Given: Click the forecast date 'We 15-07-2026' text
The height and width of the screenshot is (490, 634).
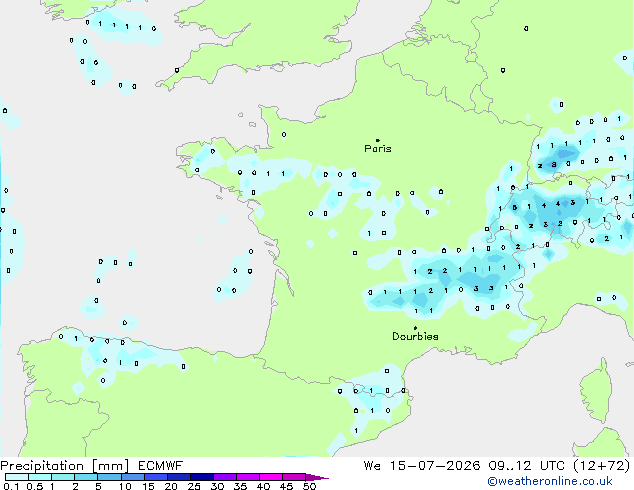Looking at the screenshot, I should click(422, 466).
